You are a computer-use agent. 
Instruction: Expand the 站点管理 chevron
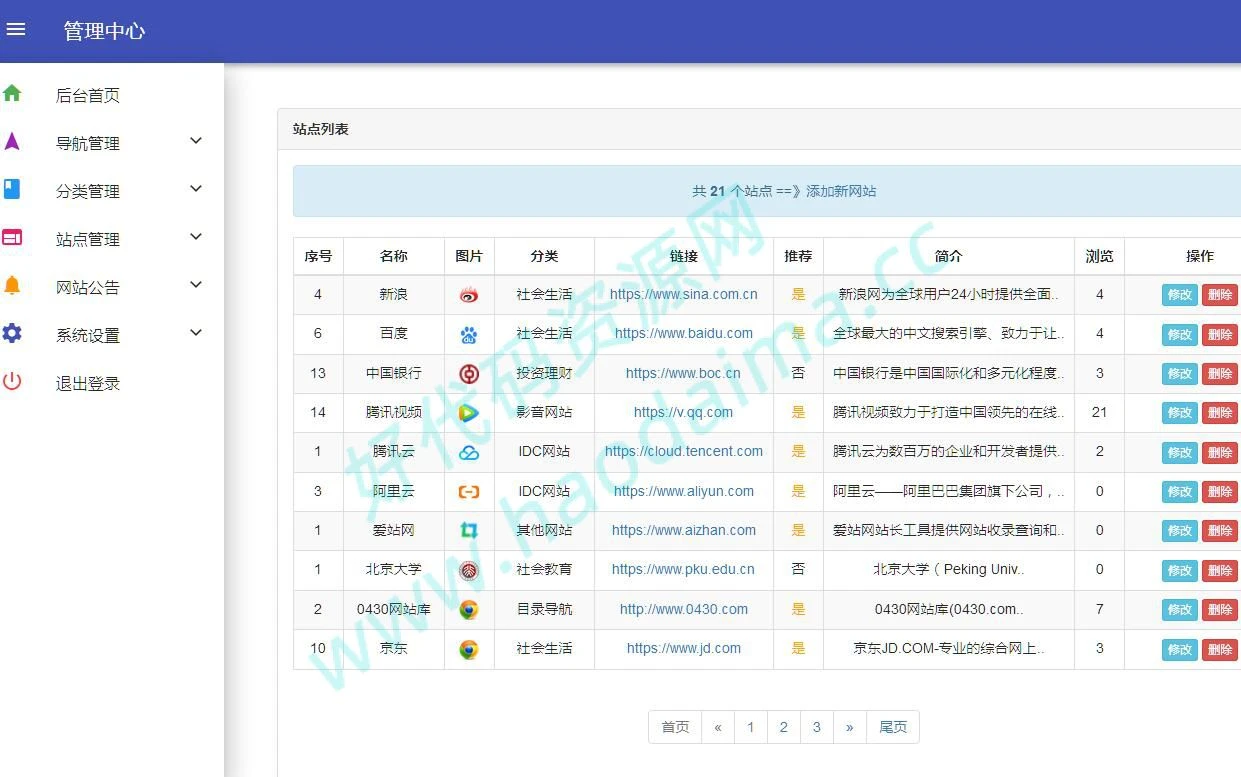pos(196,237)
